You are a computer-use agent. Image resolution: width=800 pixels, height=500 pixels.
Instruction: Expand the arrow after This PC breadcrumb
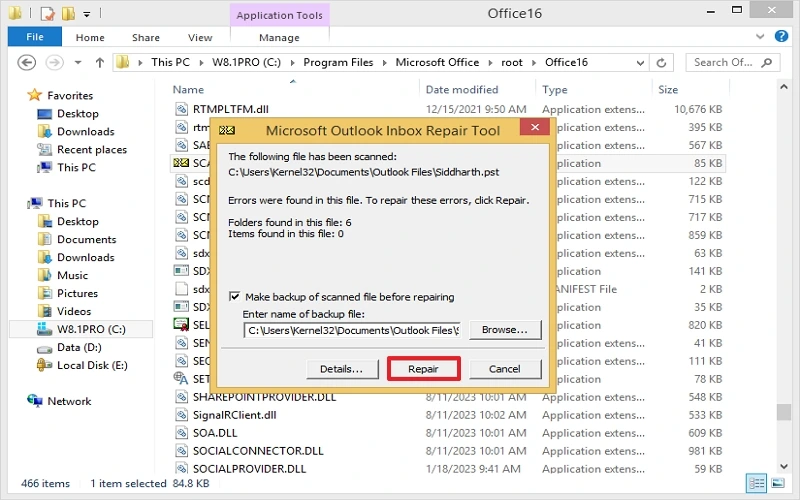[x=201, y=63]
